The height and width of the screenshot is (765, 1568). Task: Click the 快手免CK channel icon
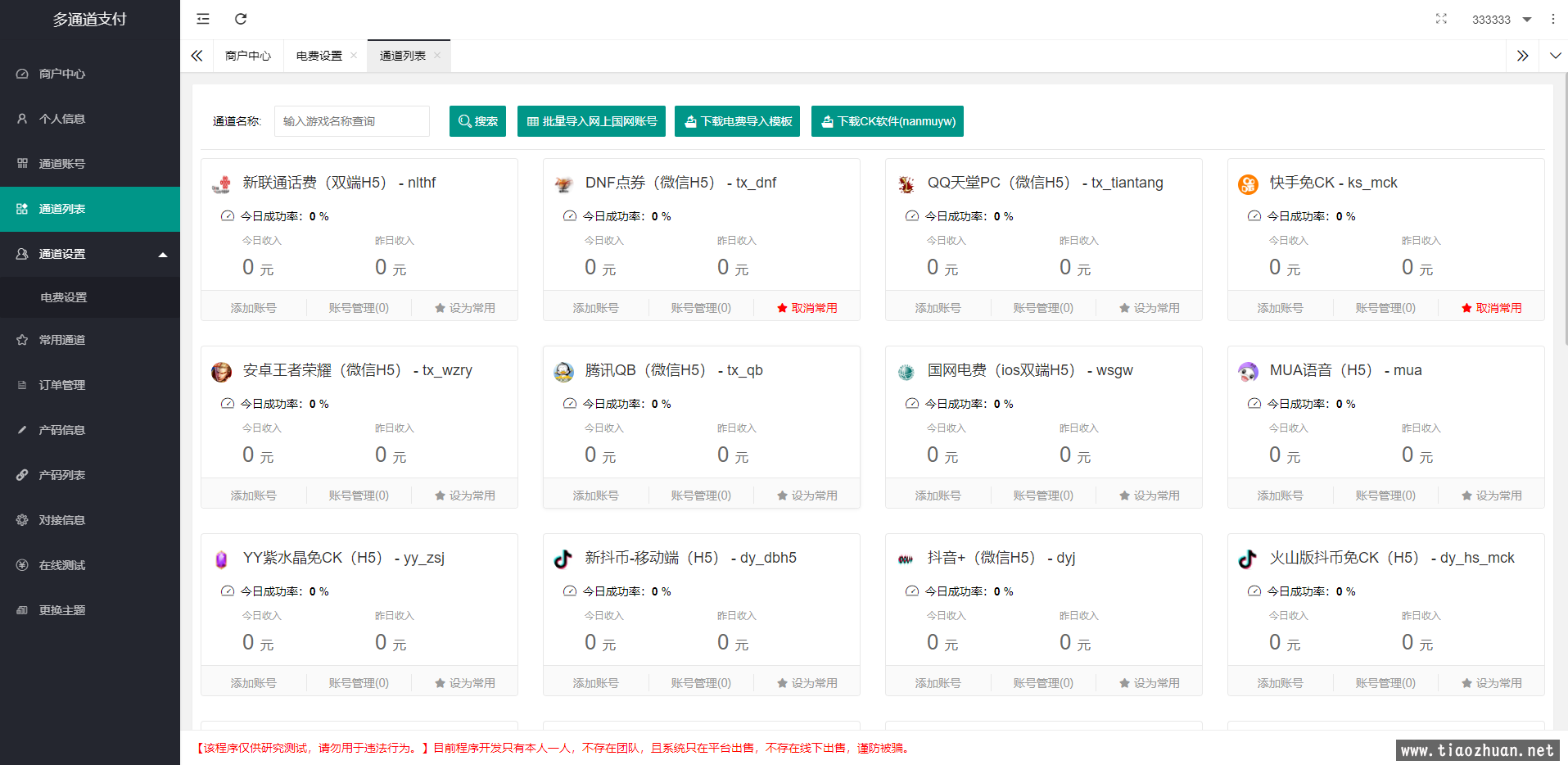click(x=1248, y=184)
